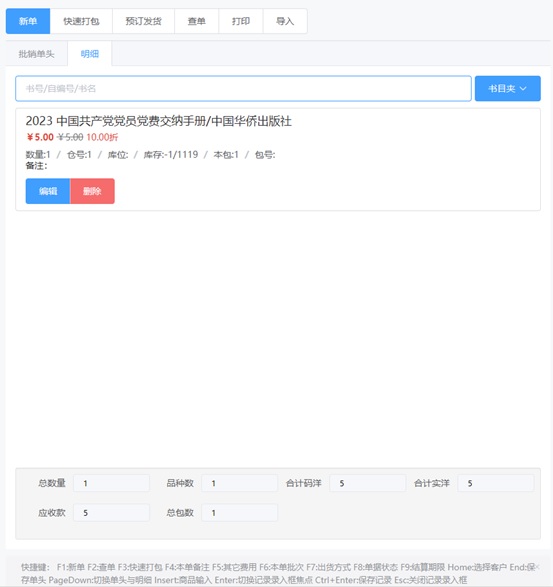Open the 打印 tab
The height and width of the screenshot is (587, 553).
(241, 21)
